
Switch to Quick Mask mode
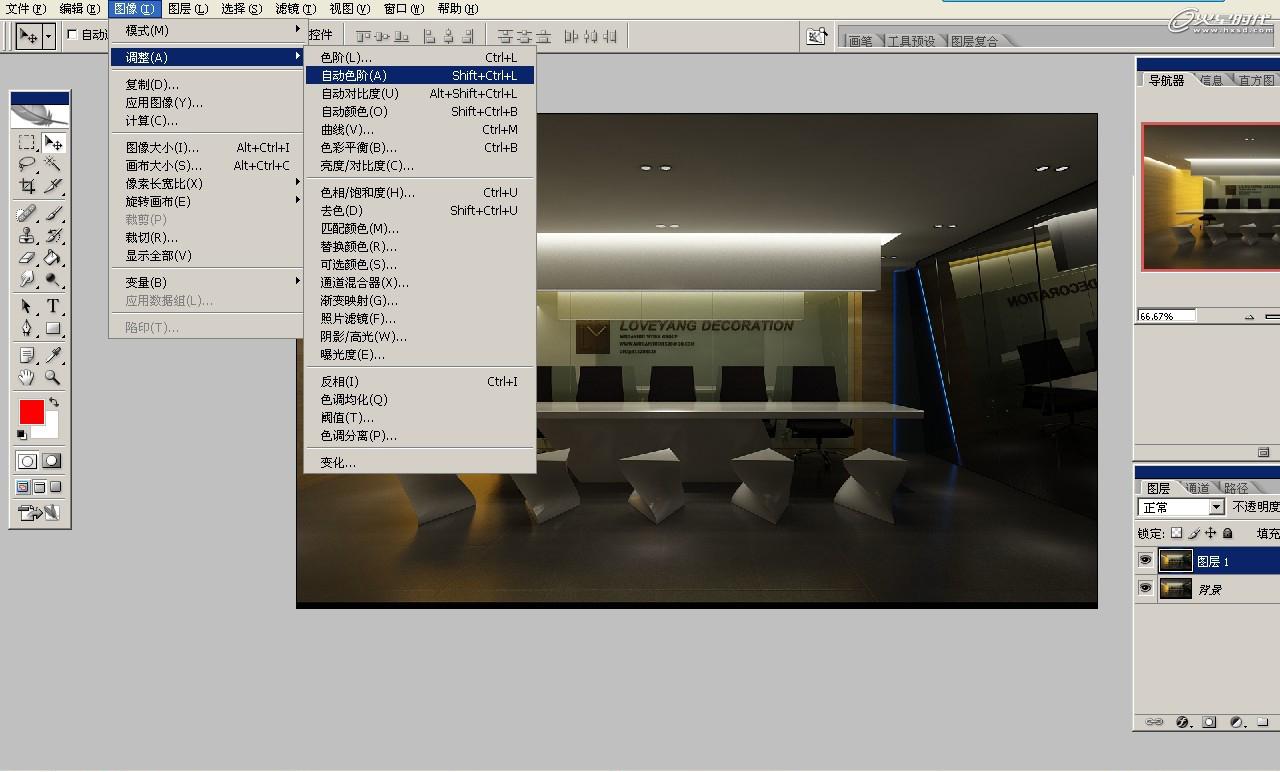52,461
